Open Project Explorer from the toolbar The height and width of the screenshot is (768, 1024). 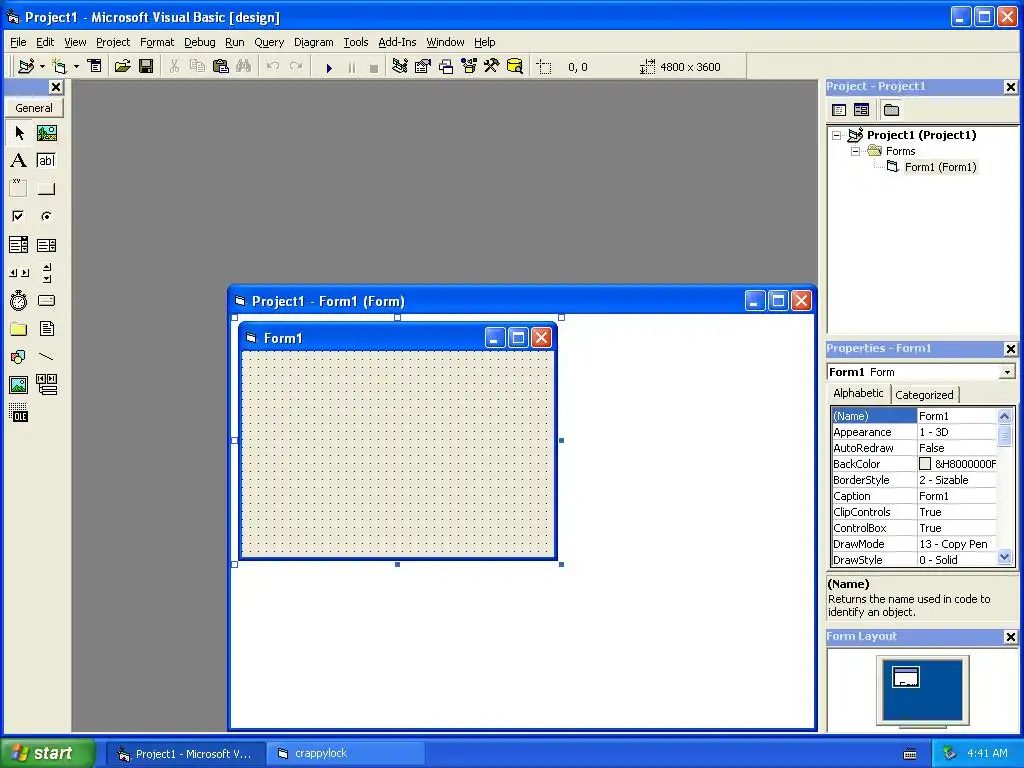(400, 66)
